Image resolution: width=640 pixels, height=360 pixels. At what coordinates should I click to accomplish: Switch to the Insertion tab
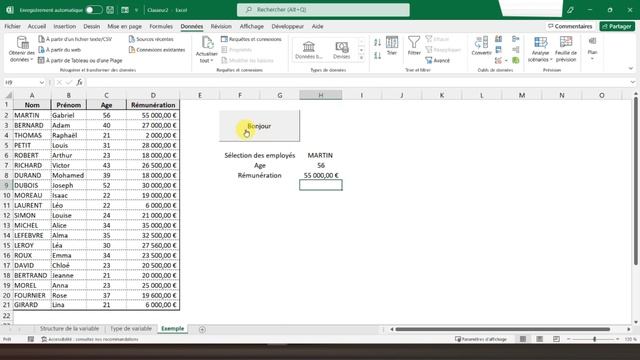click(x=64, y=26)
